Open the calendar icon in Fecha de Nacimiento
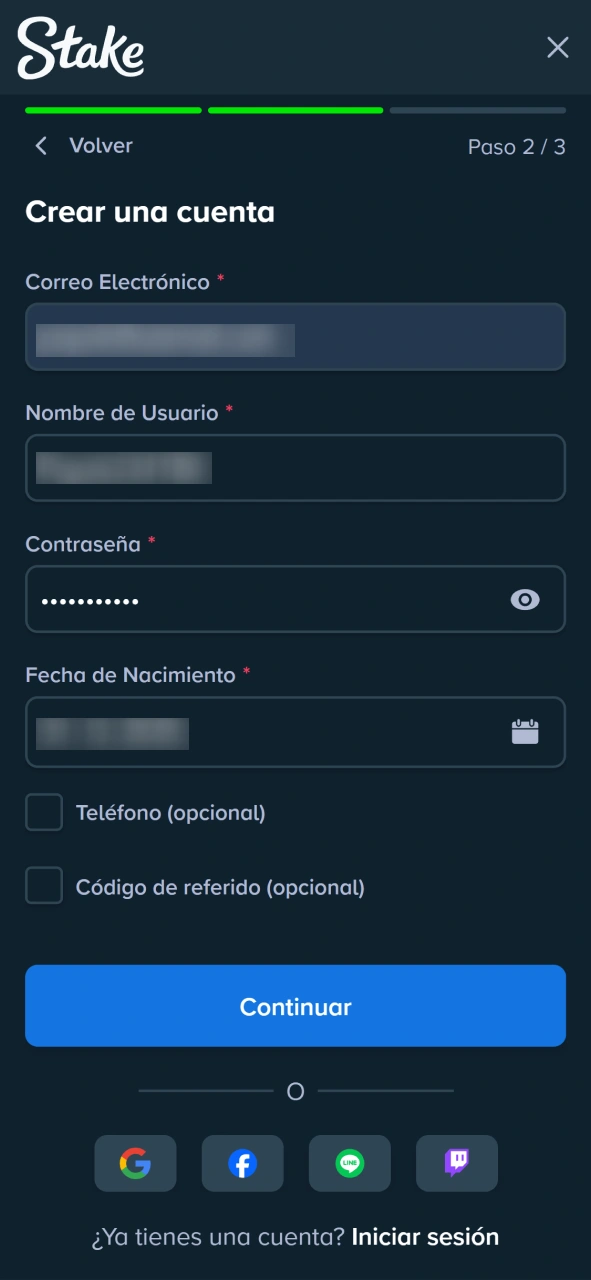This screenshot has height=1280, width=591. [x=525, y=732]
